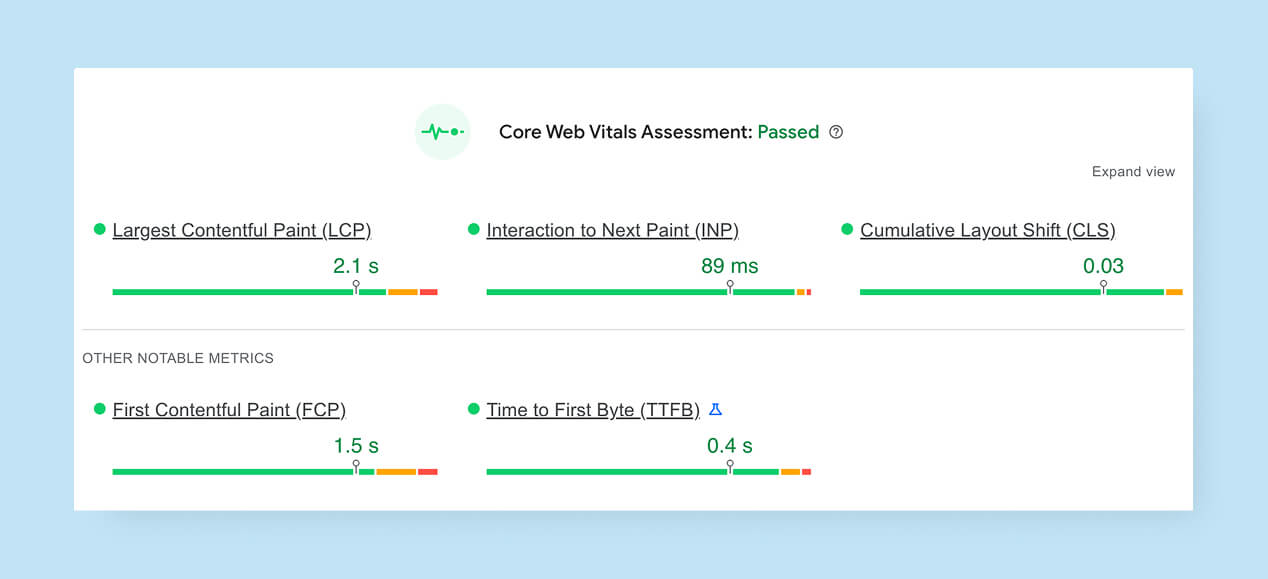Select the Other Notable Metrics heading
The image size is (1268, 579).
click(176, 358)
